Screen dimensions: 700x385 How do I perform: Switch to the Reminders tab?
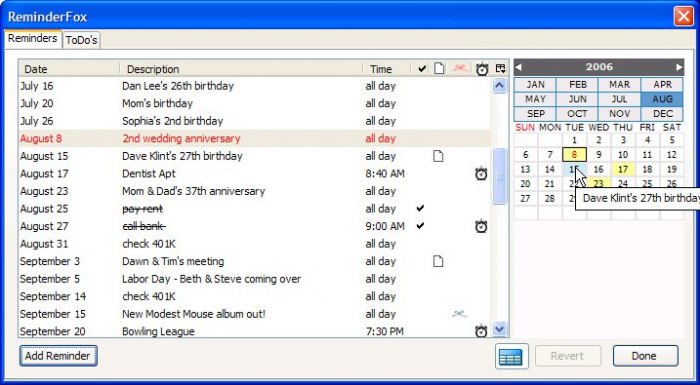[x=33, y=38]
